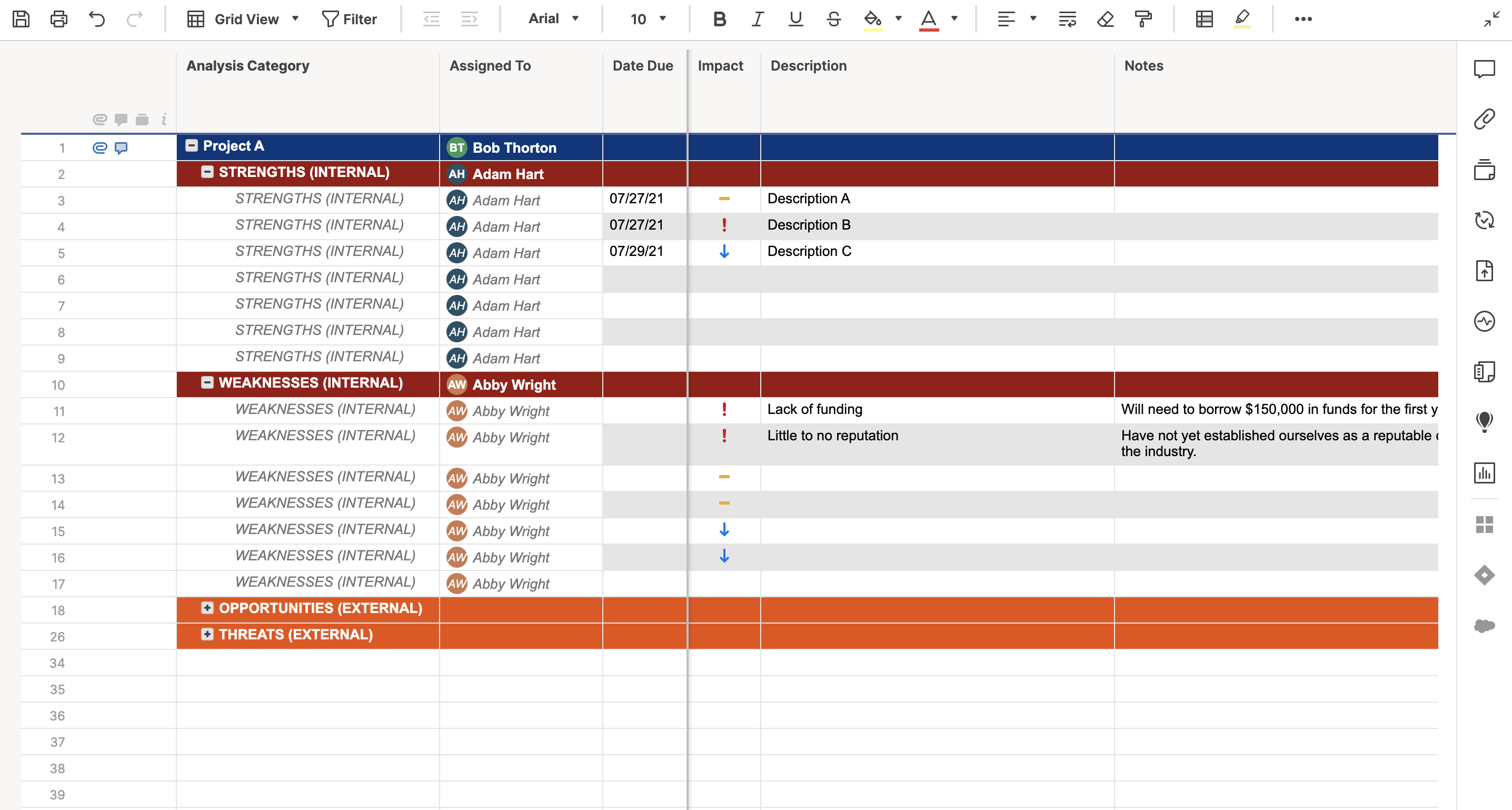Open the Activity log icon in sidebar
Image resolution: width=1512 pixels, height=810 pixels.
coord(1484,321)
